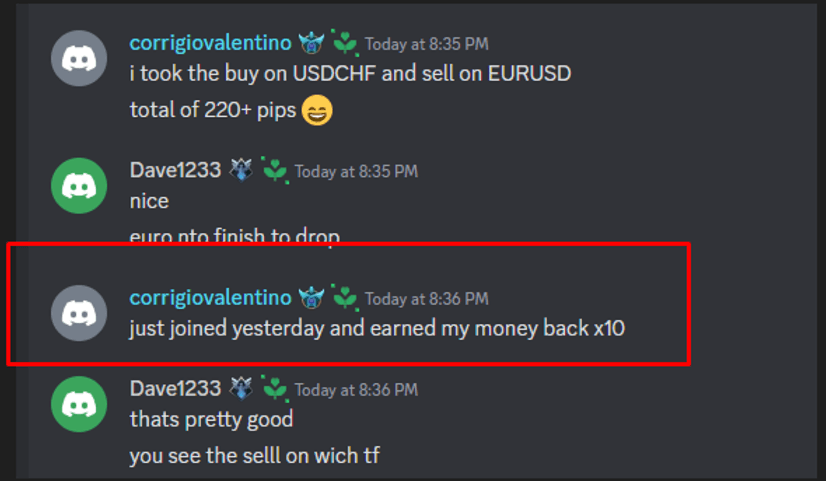Click role badge icon next to first corrigiovalentino
Viewport: 826px width, 481px height.
311,43
